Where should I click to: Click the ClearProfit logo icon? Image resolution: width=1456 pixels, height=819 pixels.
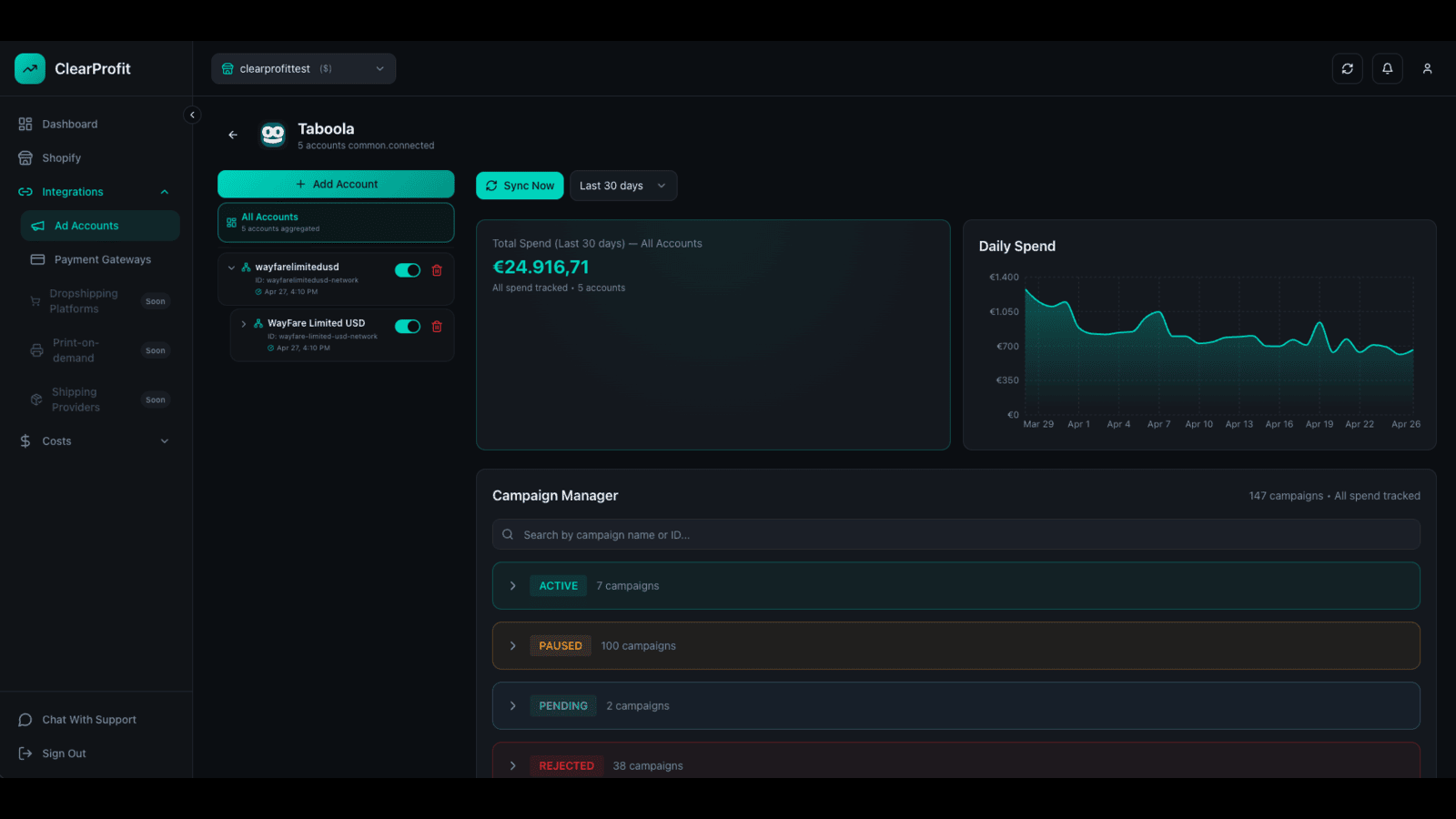click(30, 68)
